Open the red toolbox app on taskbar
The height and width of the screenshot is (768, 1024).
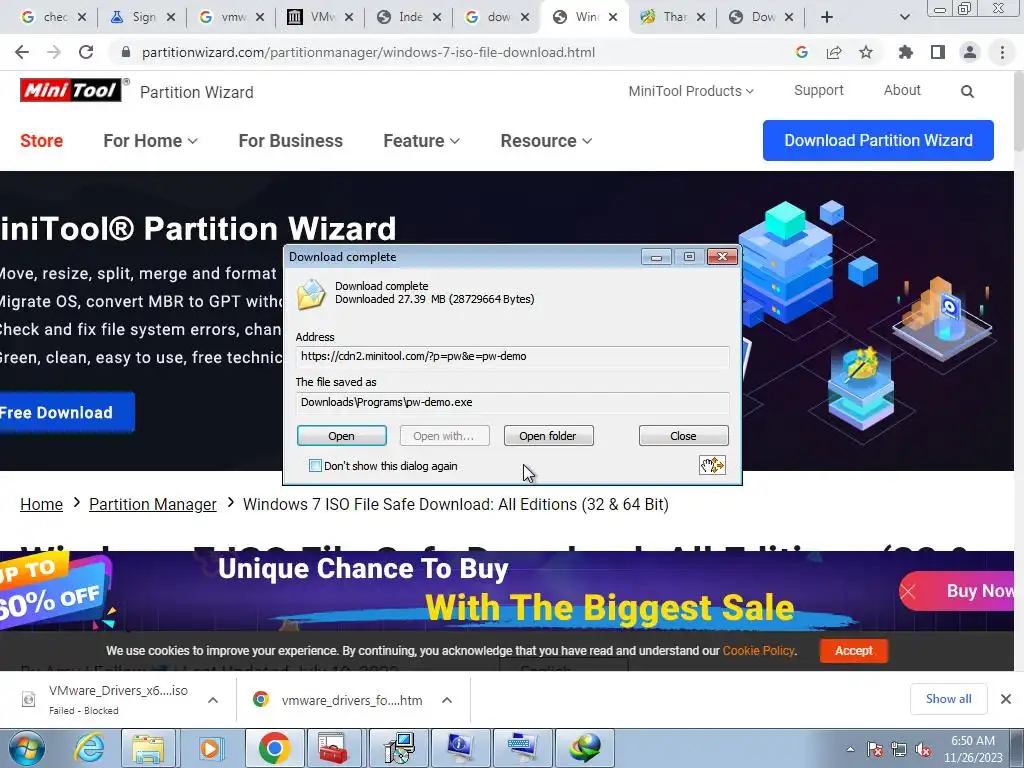(334, 748)
